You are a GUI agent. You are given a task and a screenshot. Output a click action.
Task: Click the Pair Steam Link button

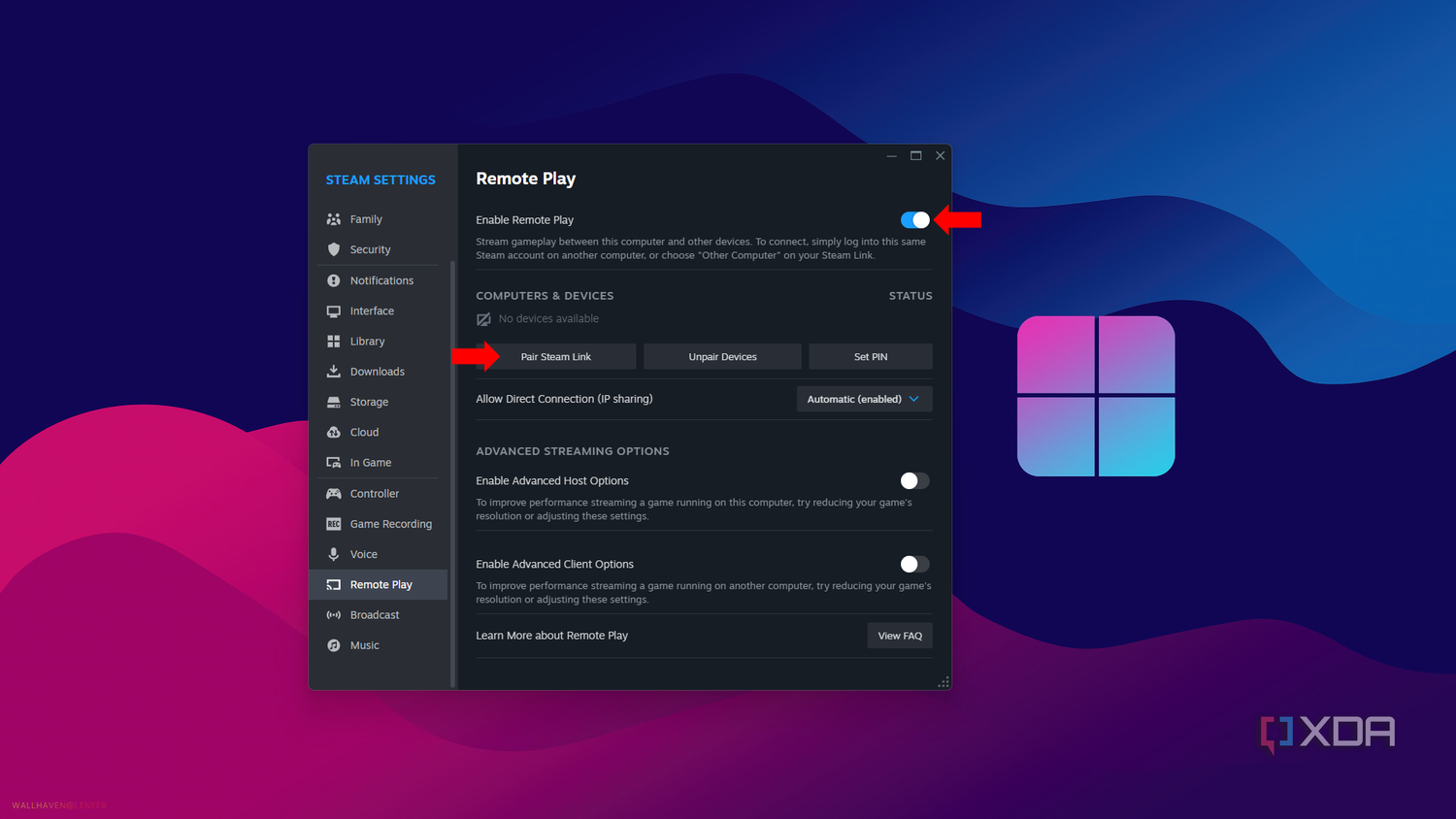(x=556, y=357)
